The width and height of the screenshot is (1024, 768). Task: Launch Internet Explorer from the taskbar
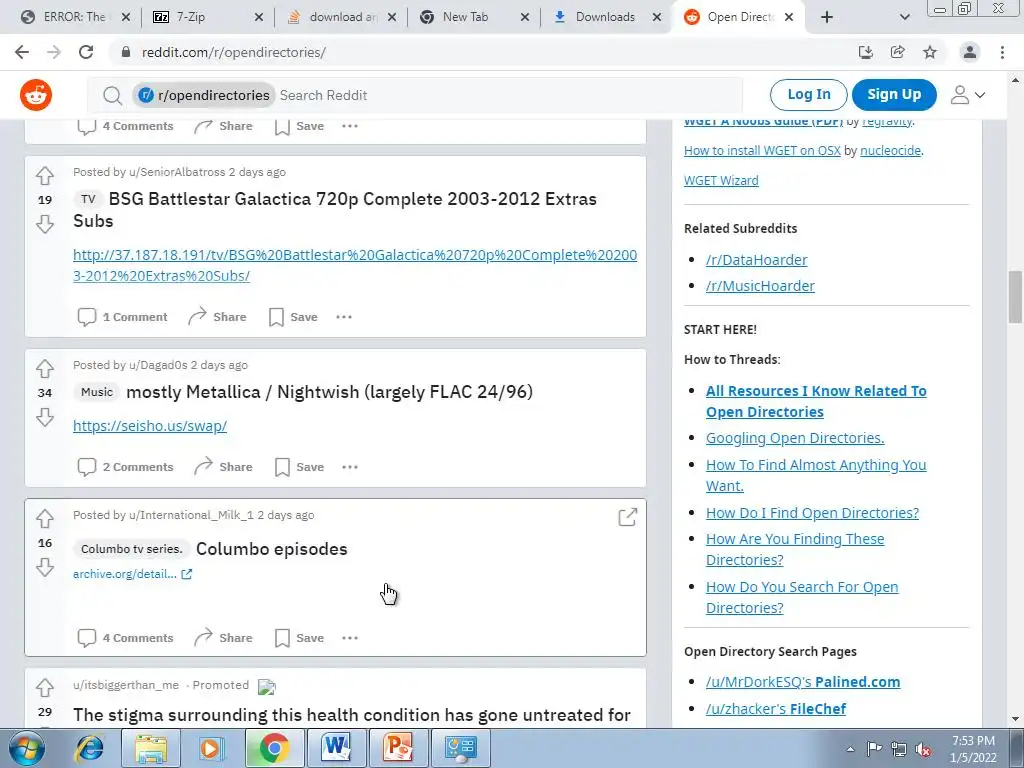pyautogui.click(x=89, y=748)
